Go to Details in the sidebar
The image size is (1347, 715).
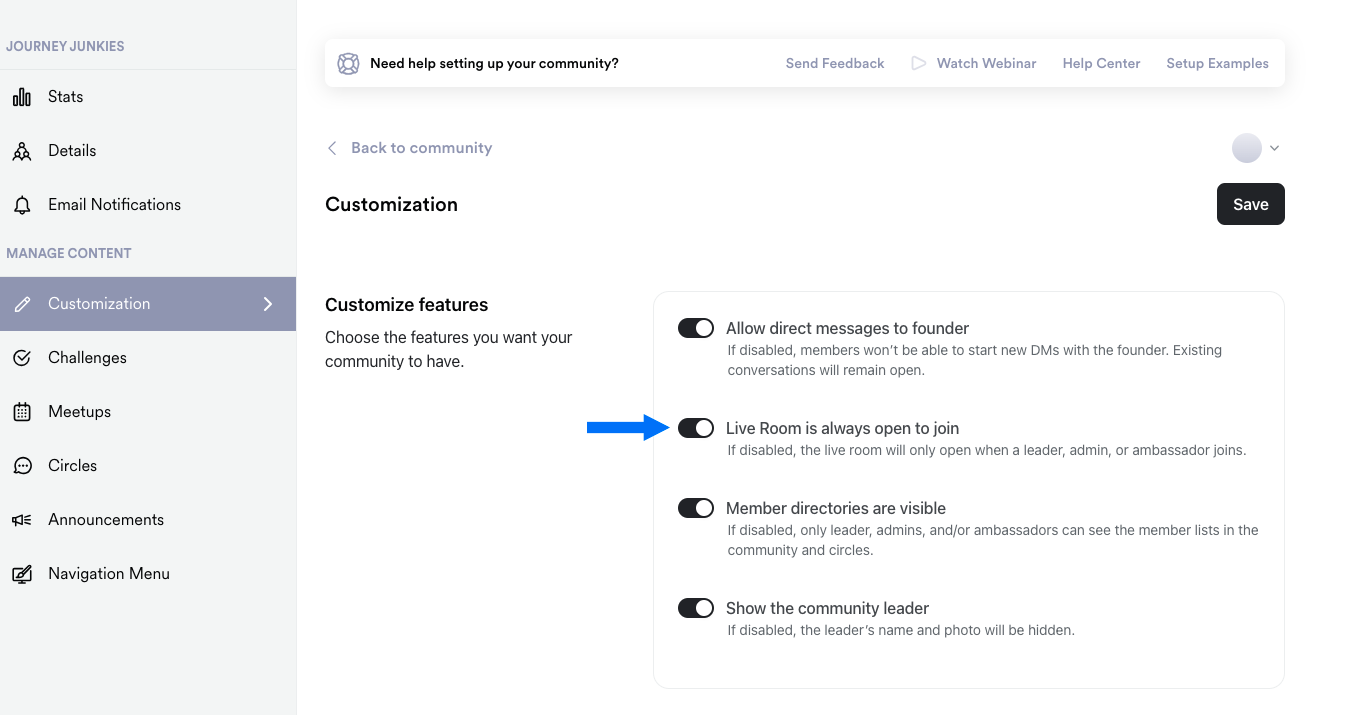tap(148, 151)
